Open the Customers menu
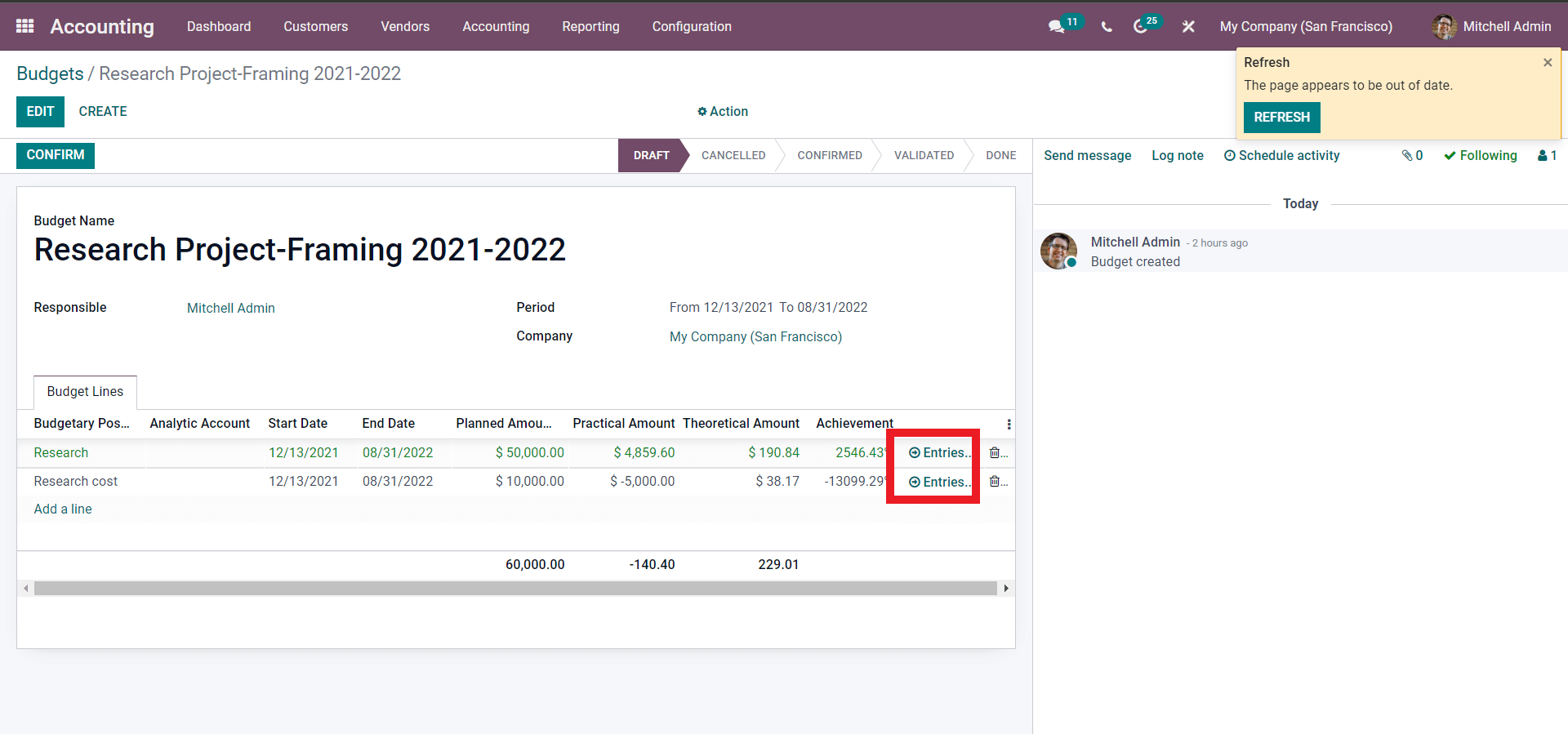The image size is (1568, 734). coord(316,26)
